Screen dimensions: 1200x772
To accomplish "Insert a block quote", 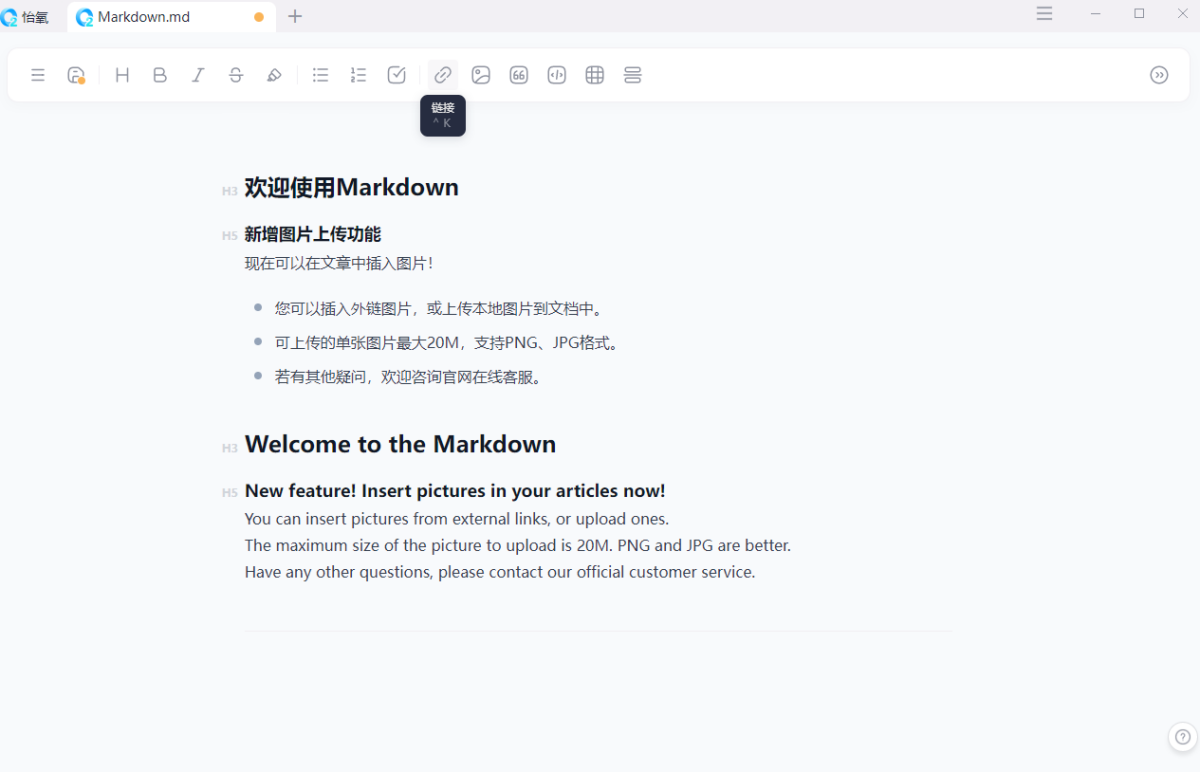I will coord(519,75).
